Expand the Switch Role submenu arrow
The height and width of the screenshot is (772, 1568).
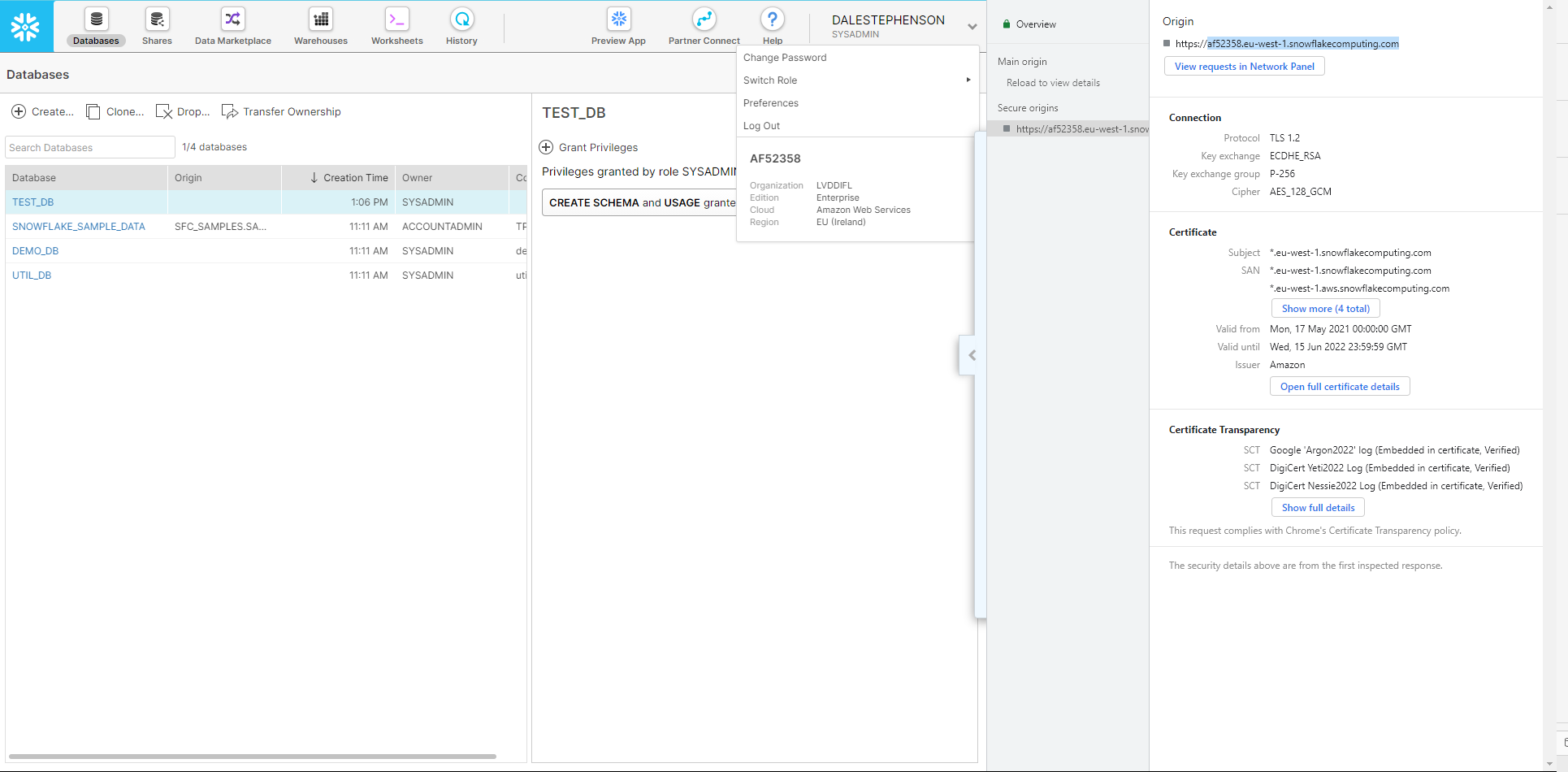968,80
